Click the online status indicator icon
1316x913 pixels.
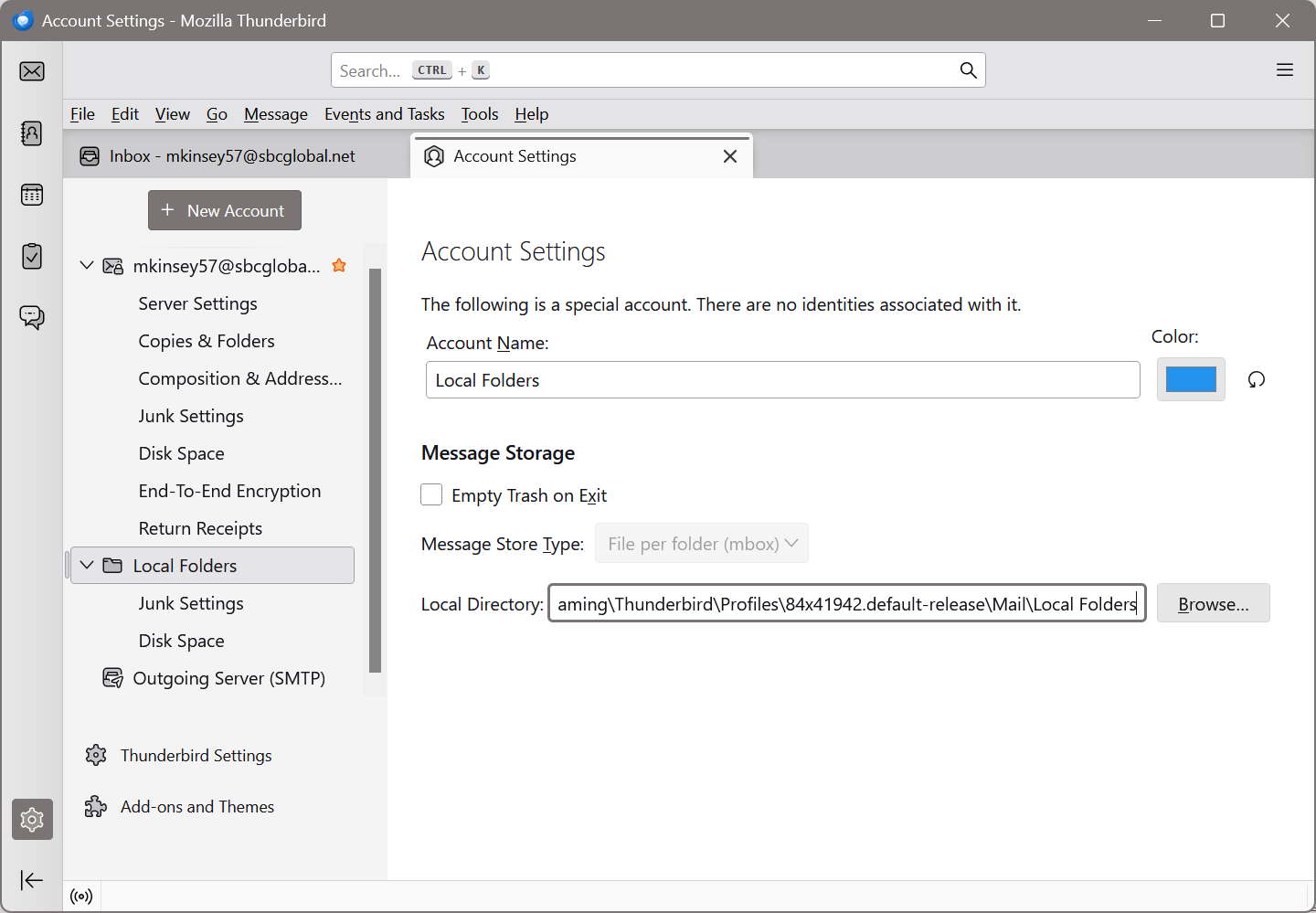tap(81, 897)
